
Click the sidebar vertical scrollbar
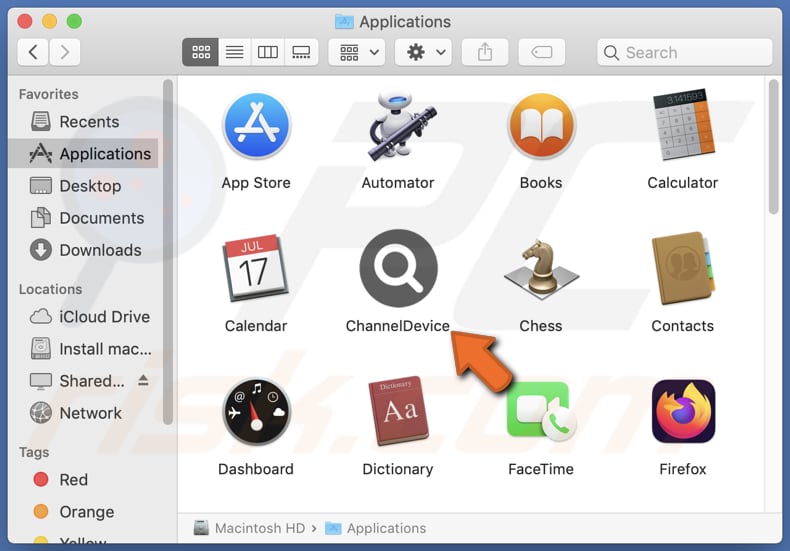[x=168, y=252]
